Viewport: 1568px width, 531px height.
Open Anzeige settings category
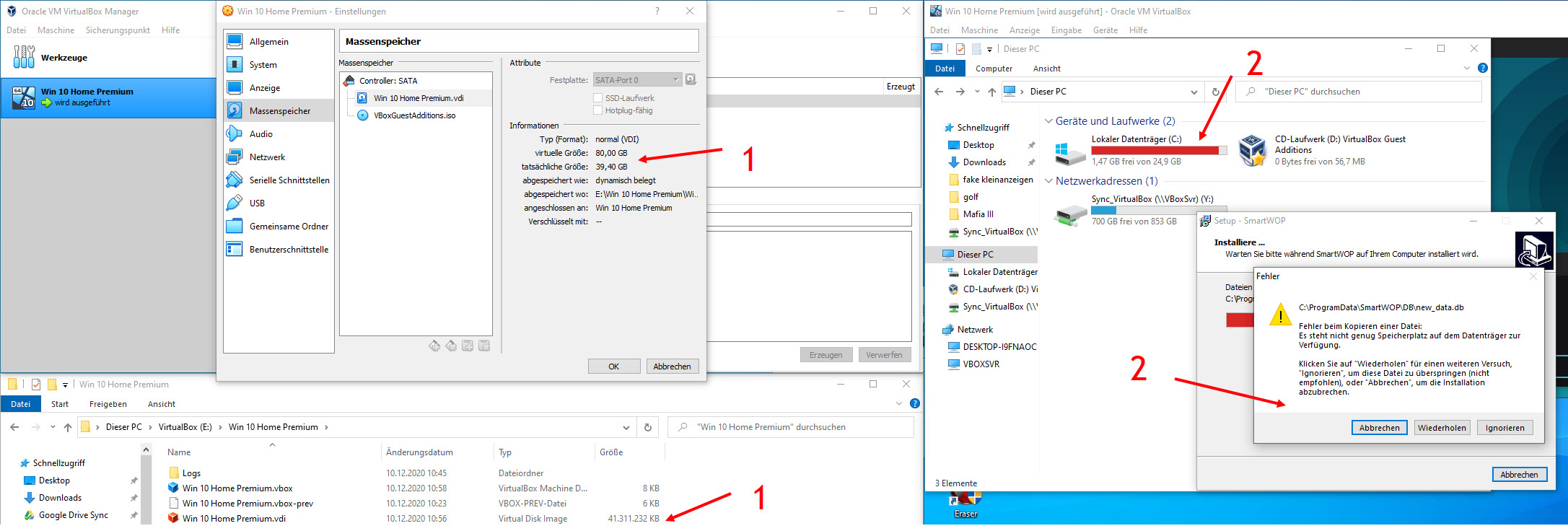tap(279, 88)
